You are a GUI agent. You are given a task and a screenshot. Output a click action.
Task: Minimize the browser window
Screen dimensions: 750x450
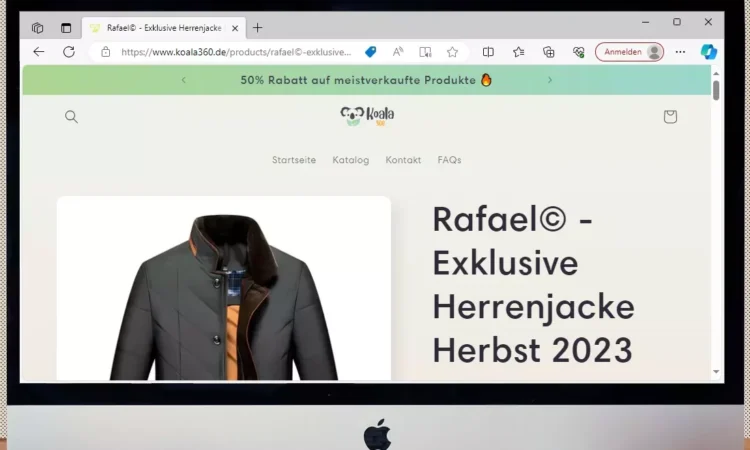point(645,22)
